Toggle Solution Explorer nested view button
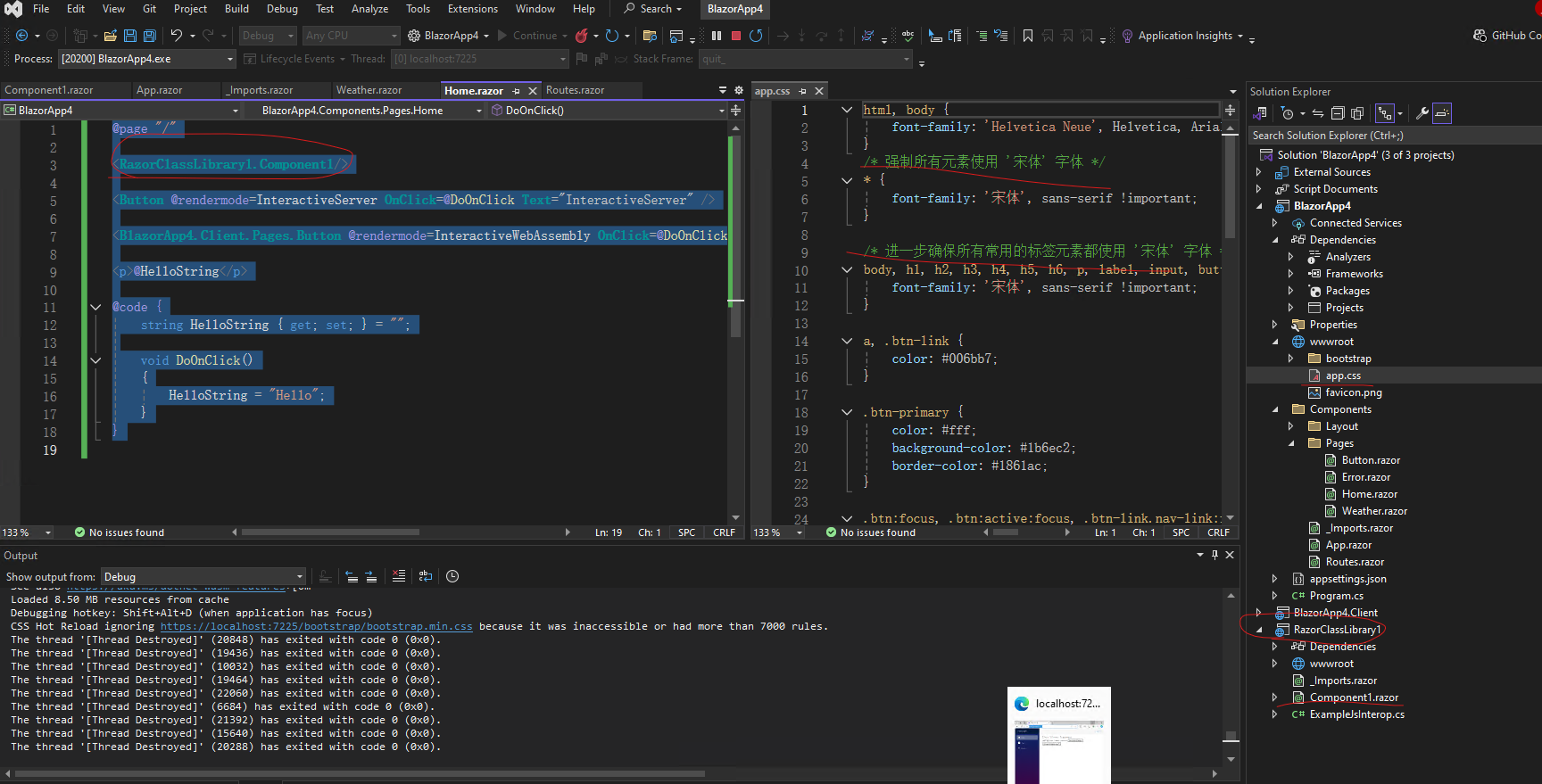This screenshot has height=784, width=1542. [x=1385, y=113]
